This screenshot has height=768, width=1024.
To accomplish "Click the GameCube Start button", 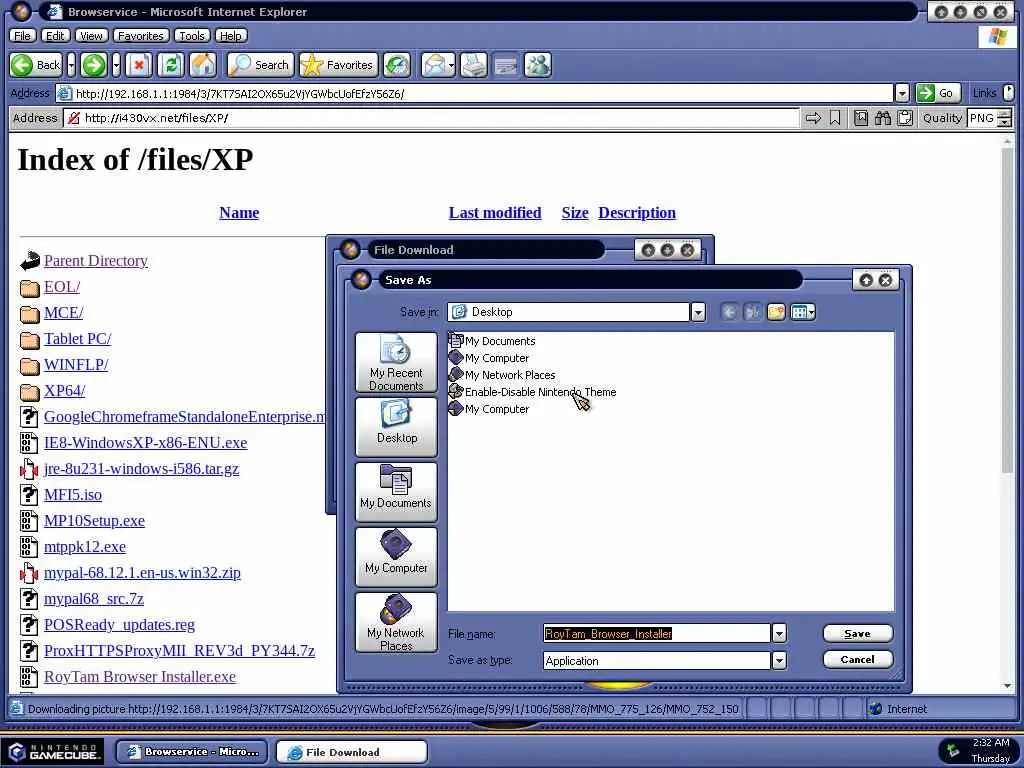I will 55,752.
